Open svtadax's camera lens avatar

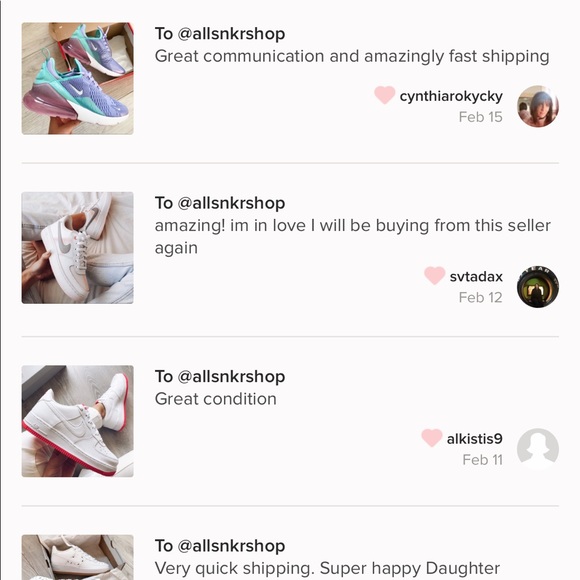click(537, 287)
